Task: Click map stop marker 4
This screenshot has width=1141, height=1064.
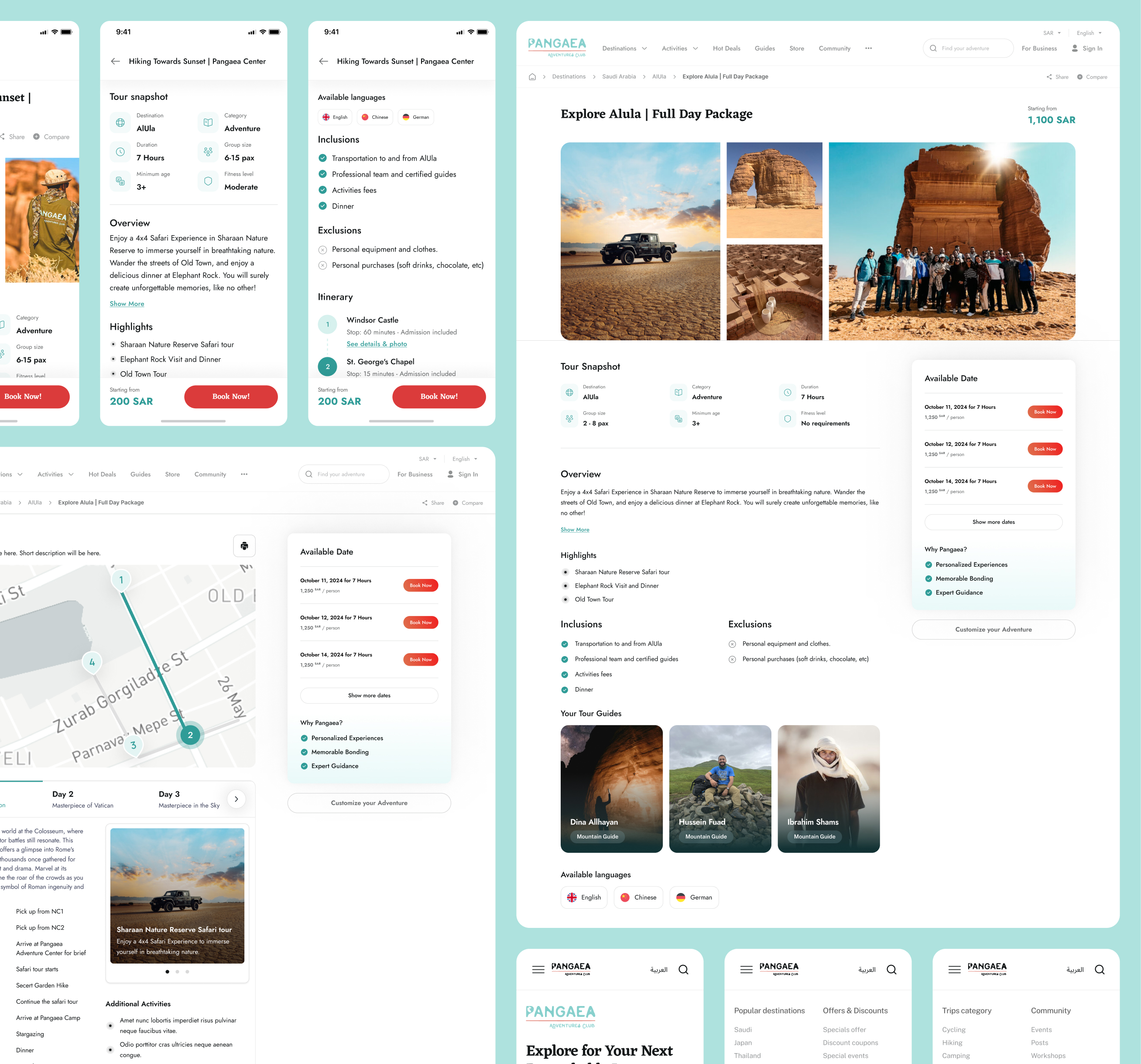Action: pos(92,662)
